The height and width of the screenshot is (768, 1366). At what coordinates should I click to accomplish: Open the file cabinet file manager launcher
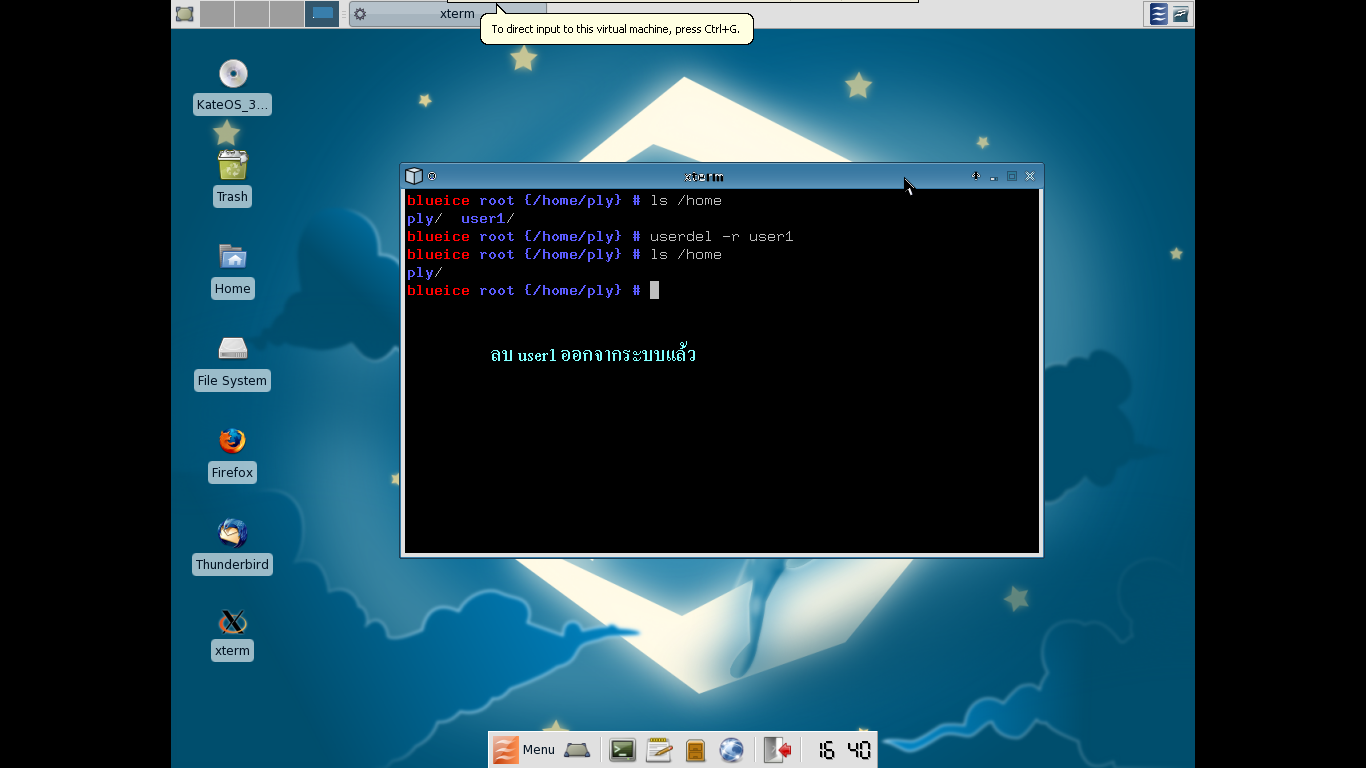pyautogui.click(x=696, y=750)
